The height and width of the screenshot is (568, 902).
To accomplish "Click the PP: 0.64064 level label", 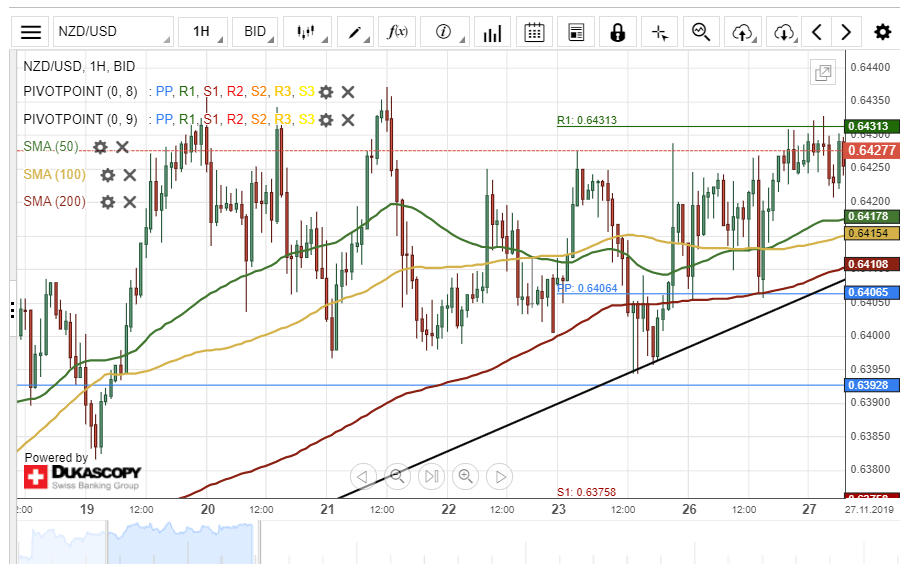I will click(587, 288).
